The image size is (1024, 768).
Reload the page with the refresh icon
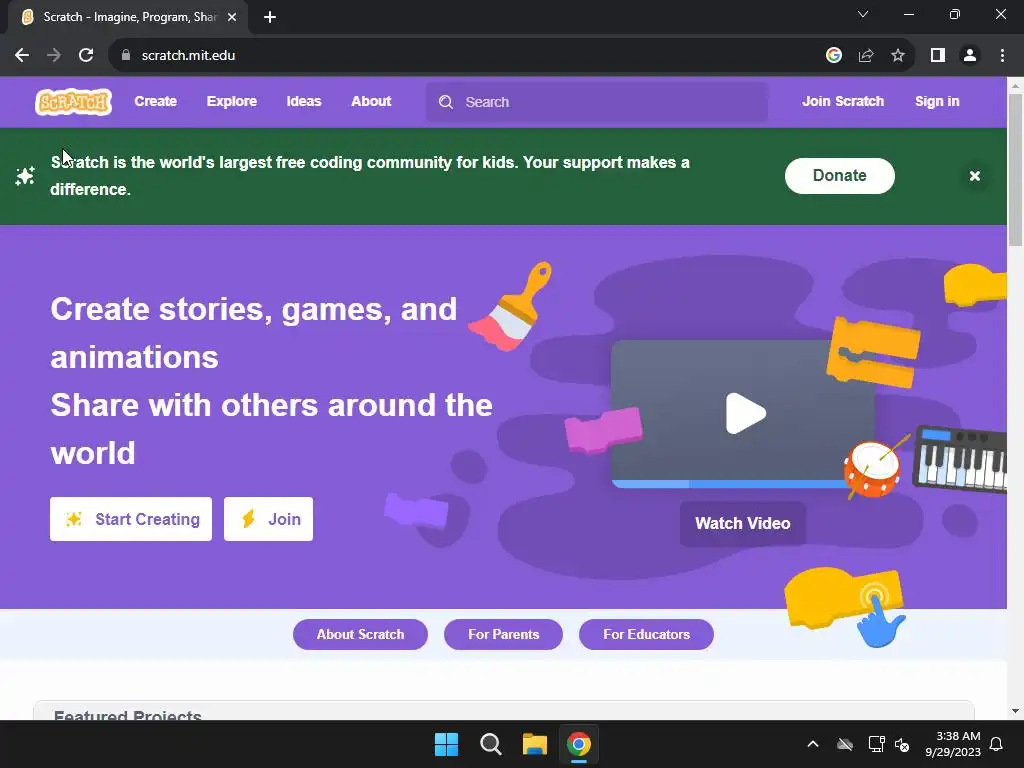click(x=86, y=56)
